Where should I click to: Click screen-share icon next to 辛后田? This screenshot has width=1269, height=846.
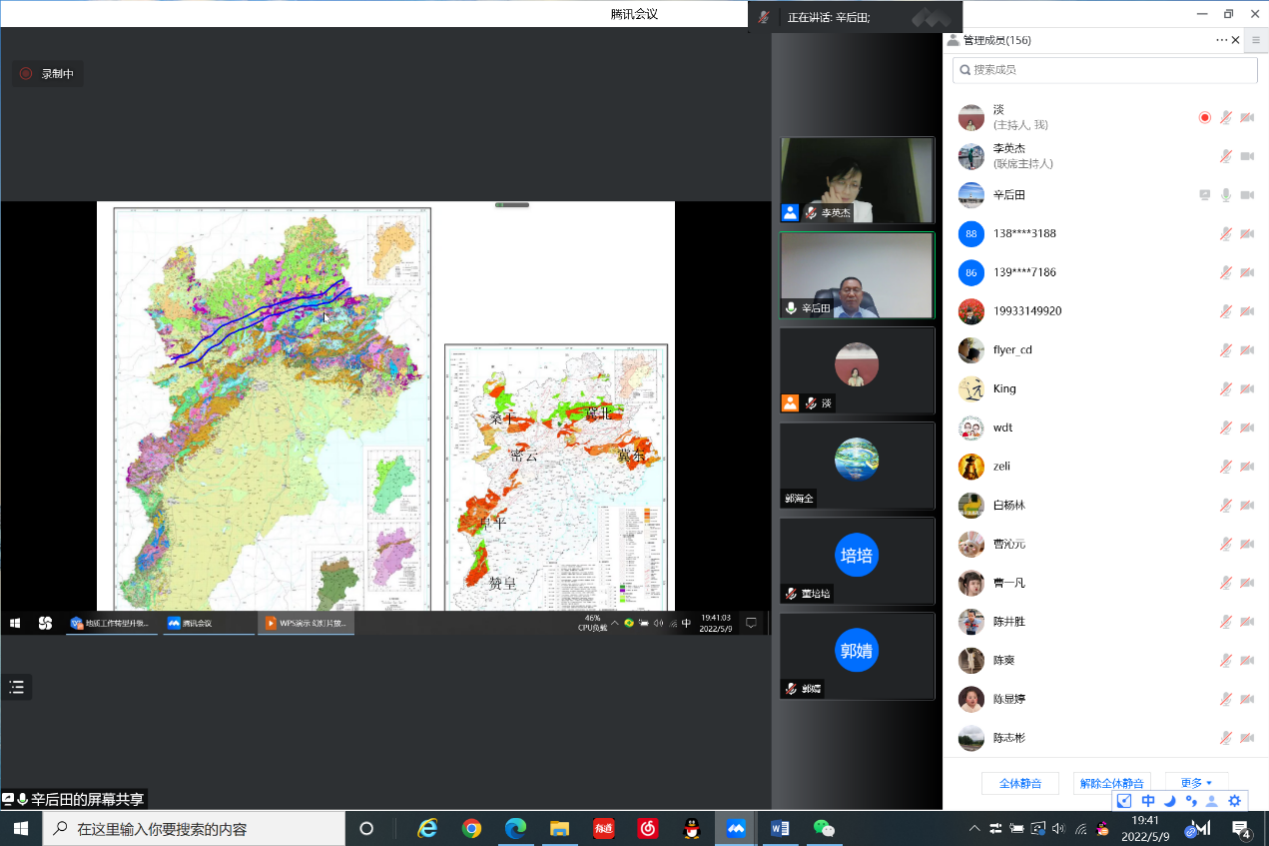pyautogui.click(x=1205, y=195)
